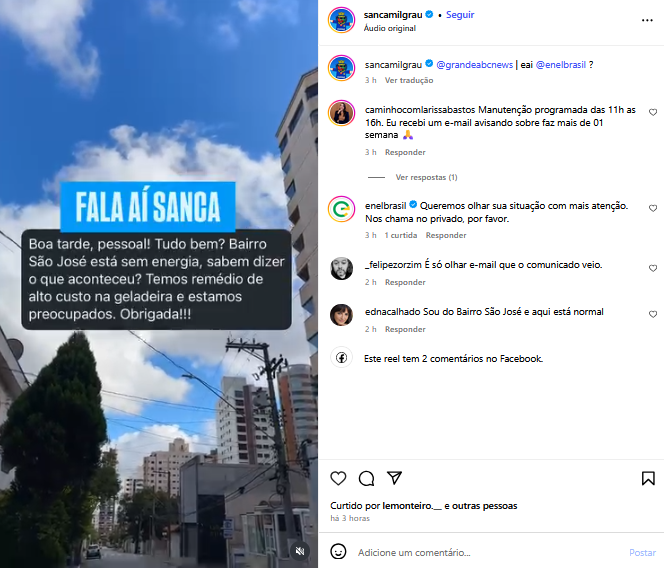Reply to _felipezorzim's comment
The width and height of the screenshot is (664, 568).
[405, 282]
